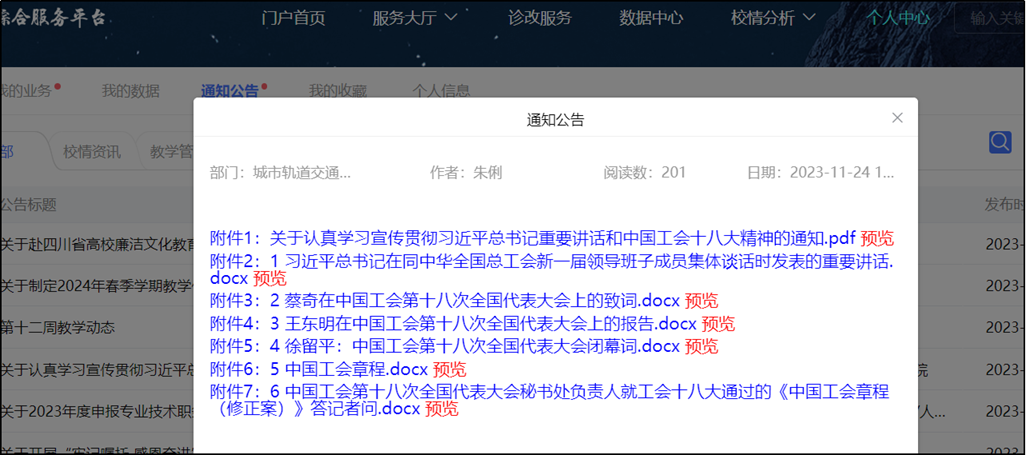Preview 附件7 via 预览 link
Screen dimensions: 1026x455
click(442, 409)
